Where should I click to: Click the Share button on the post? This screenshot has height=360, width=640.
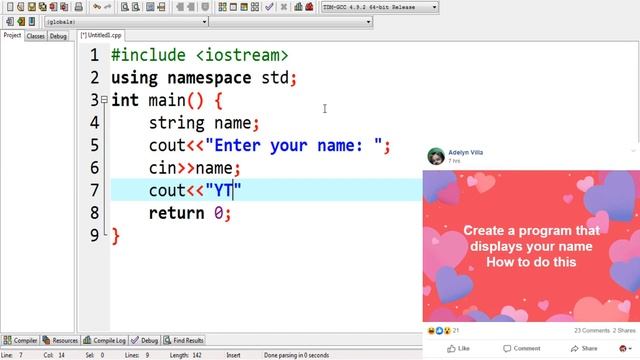584,348
